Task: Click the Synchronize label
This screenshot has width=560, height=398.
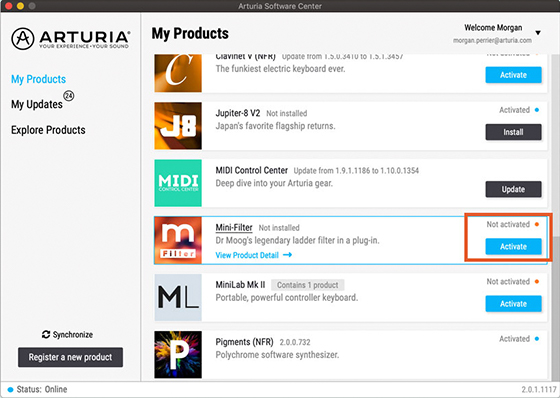Action: [x=73, y=334]
